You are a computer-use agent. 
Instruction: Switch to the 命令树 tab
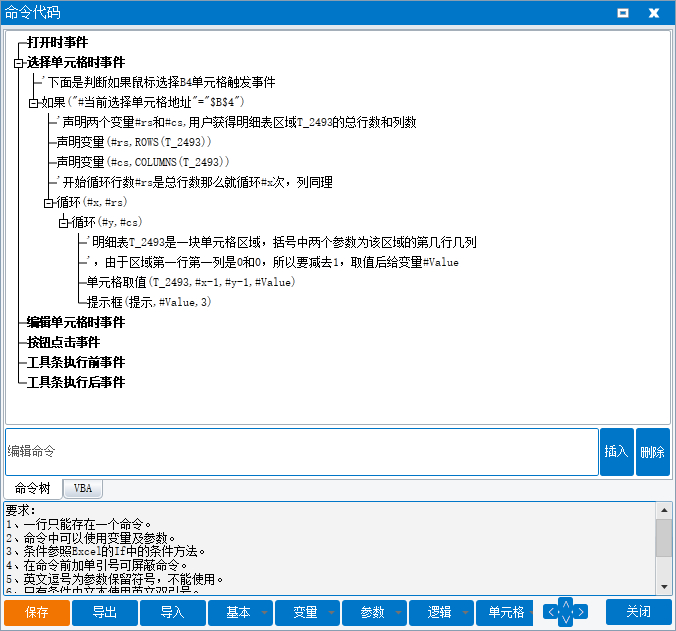point(32,489)
